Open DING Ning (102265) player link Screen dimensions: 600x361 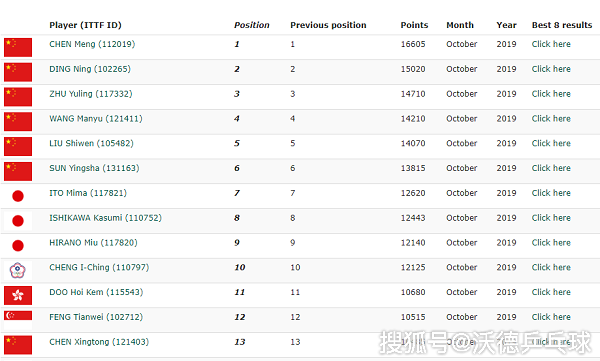click(90, 69)
